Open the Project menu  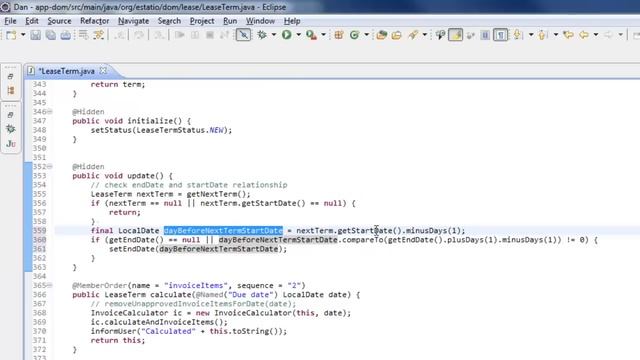(x=202, y=21)
